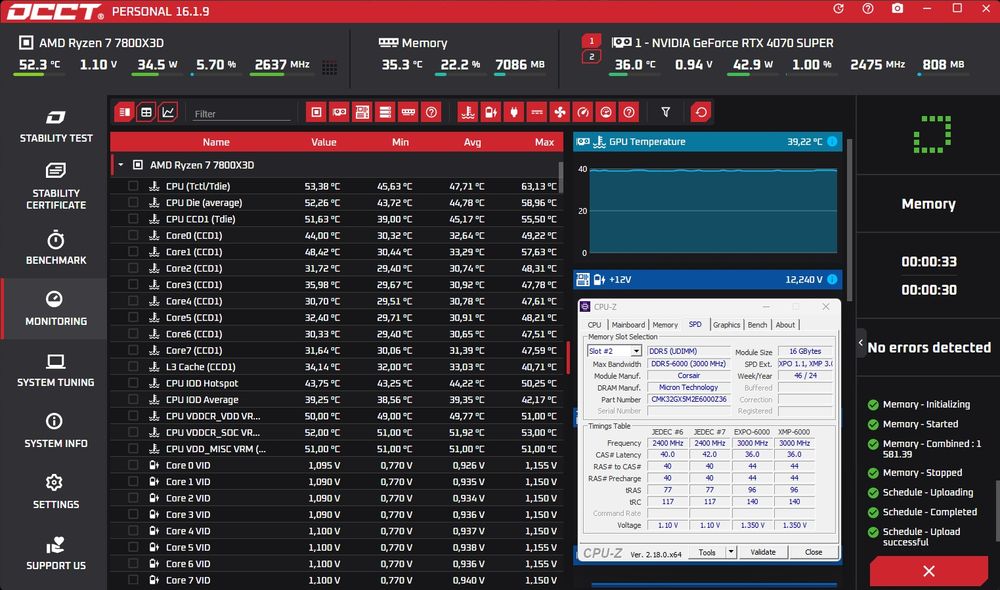Check the Core3 (CCD1) row checkbox
This screenshot has width=1000, height=590.
click(133, 284)
